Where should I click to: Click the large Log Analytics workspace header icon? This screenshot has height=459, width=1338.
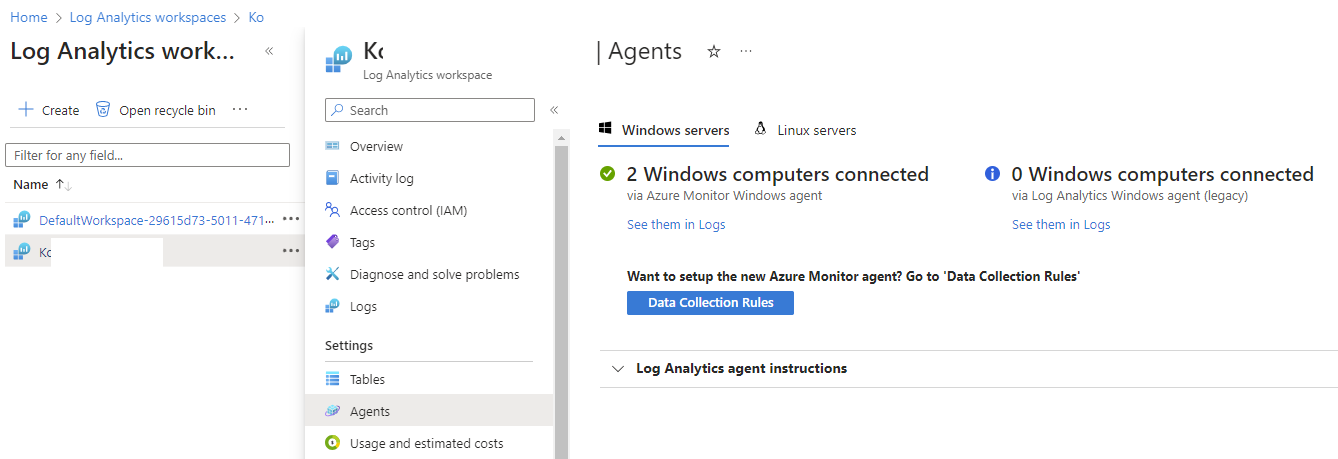click(339, 60)
